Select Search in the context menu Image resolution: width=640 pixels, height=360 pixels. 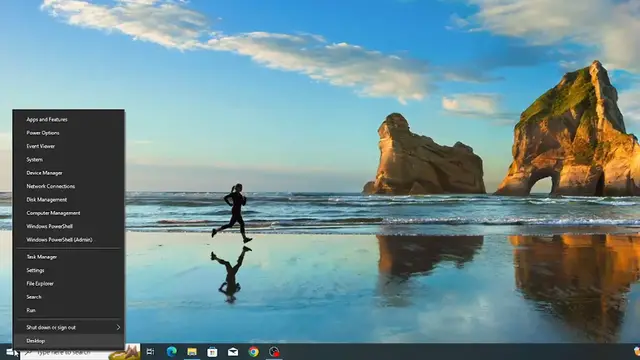[x=69, y=297]
